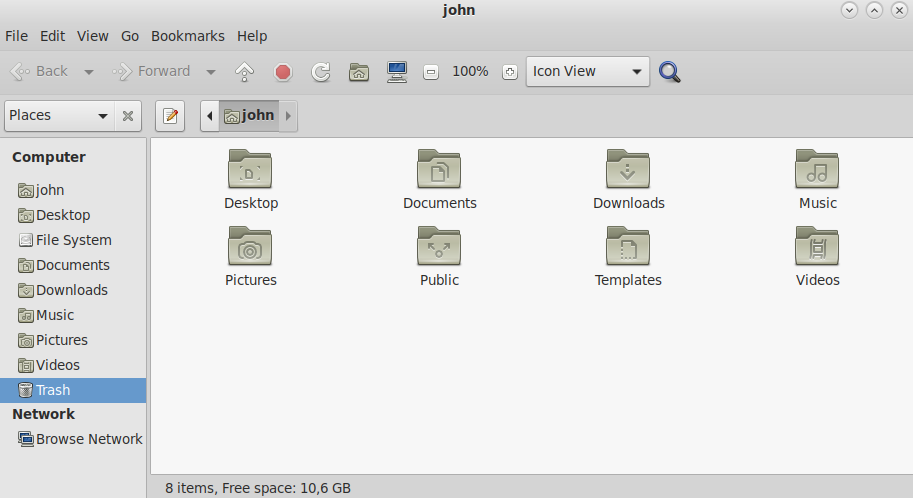The height and width of the screenshot is (498, 913).
Task: Select Trash in the sidebar
Action: point(53,390)
